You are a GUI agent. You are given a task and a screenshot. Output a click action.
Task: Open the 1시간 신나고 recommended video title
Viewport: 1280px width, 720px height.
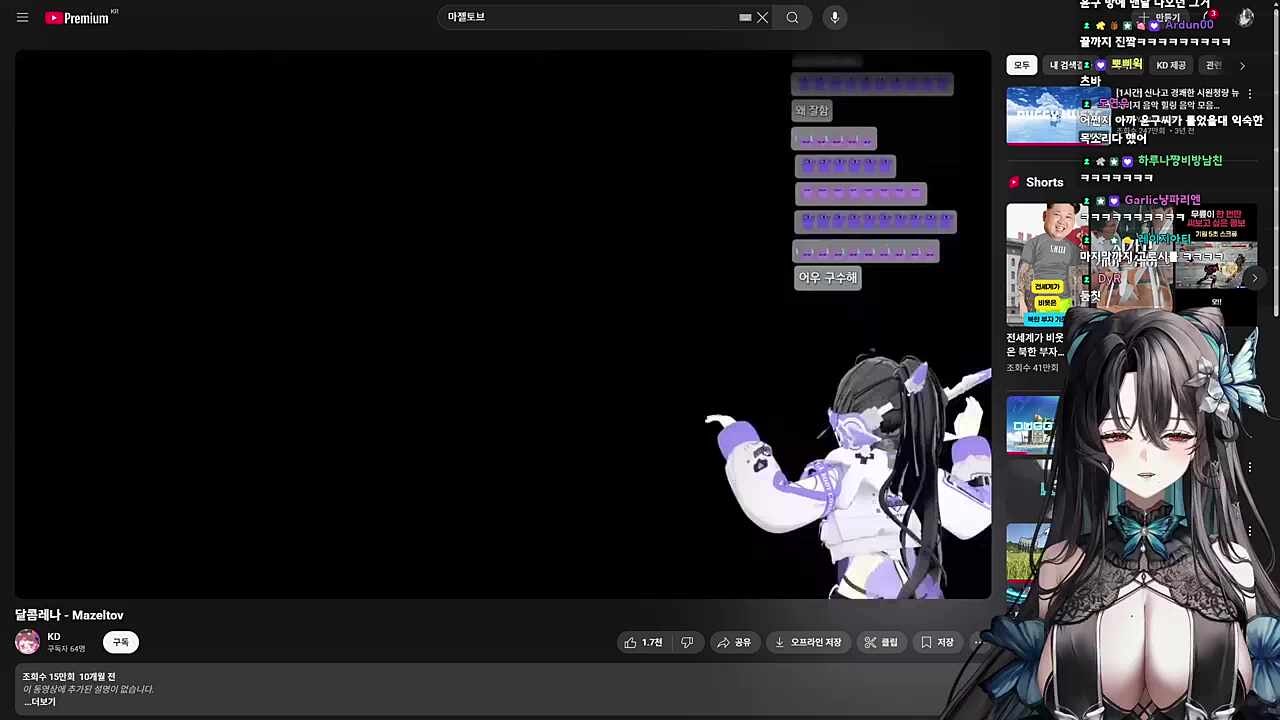click(x=1177, y=99)
